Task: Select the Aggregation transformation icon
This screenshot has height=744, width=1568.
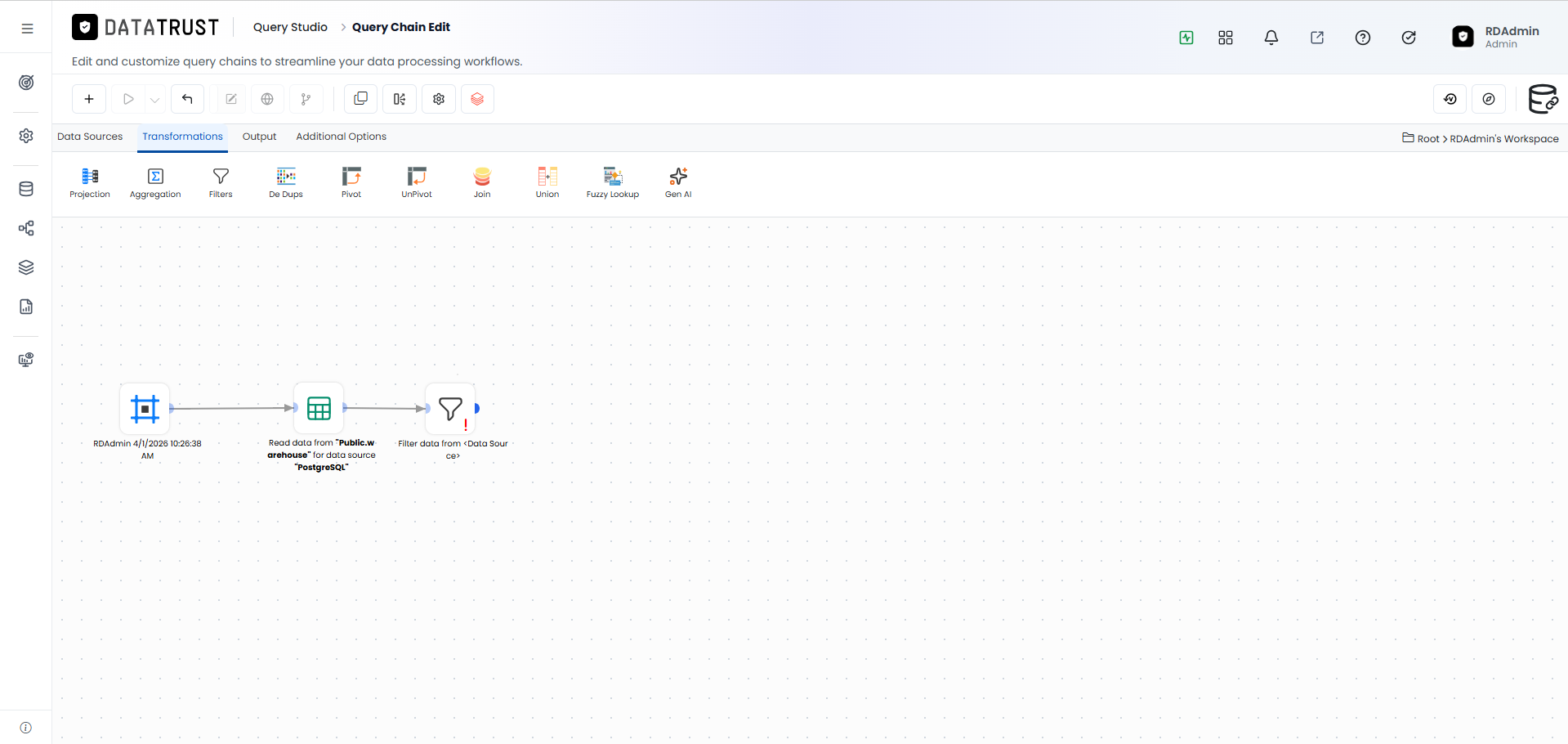Action: pos(155,182)
